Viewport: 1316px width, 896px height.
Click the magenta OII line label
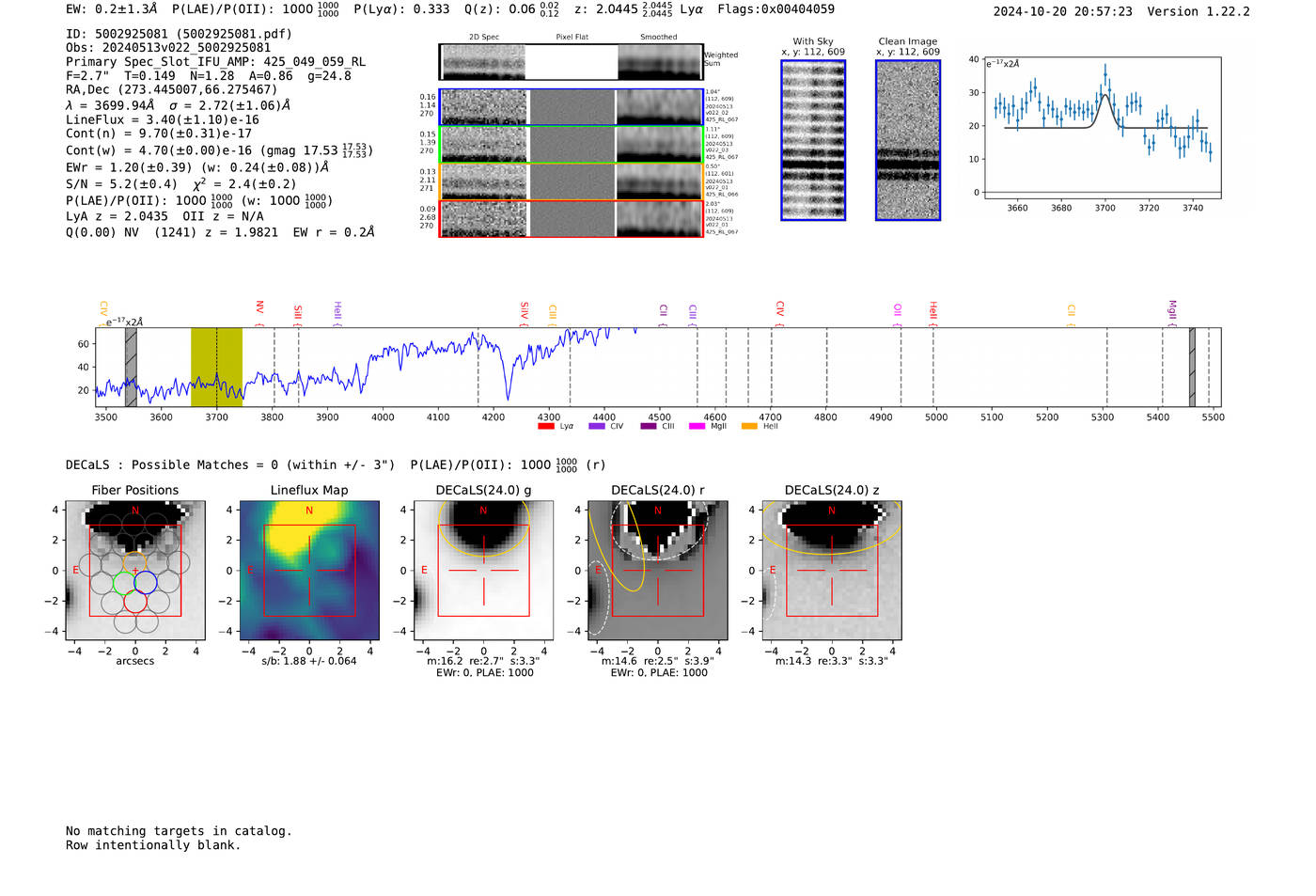point(898,313)
